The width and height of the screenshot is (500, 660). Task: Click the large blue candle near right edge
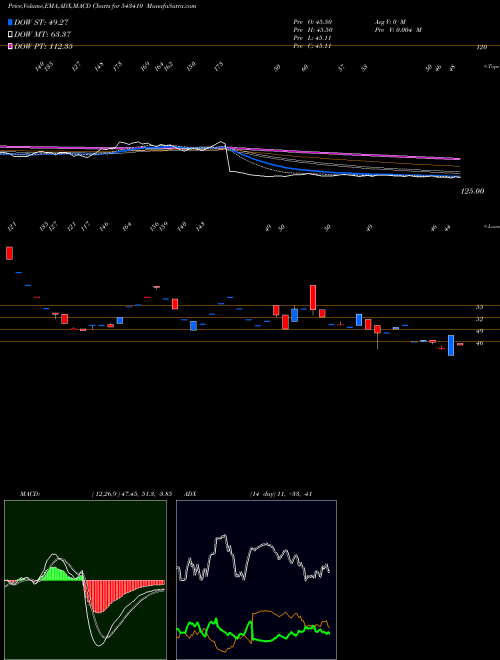point(451,346)
